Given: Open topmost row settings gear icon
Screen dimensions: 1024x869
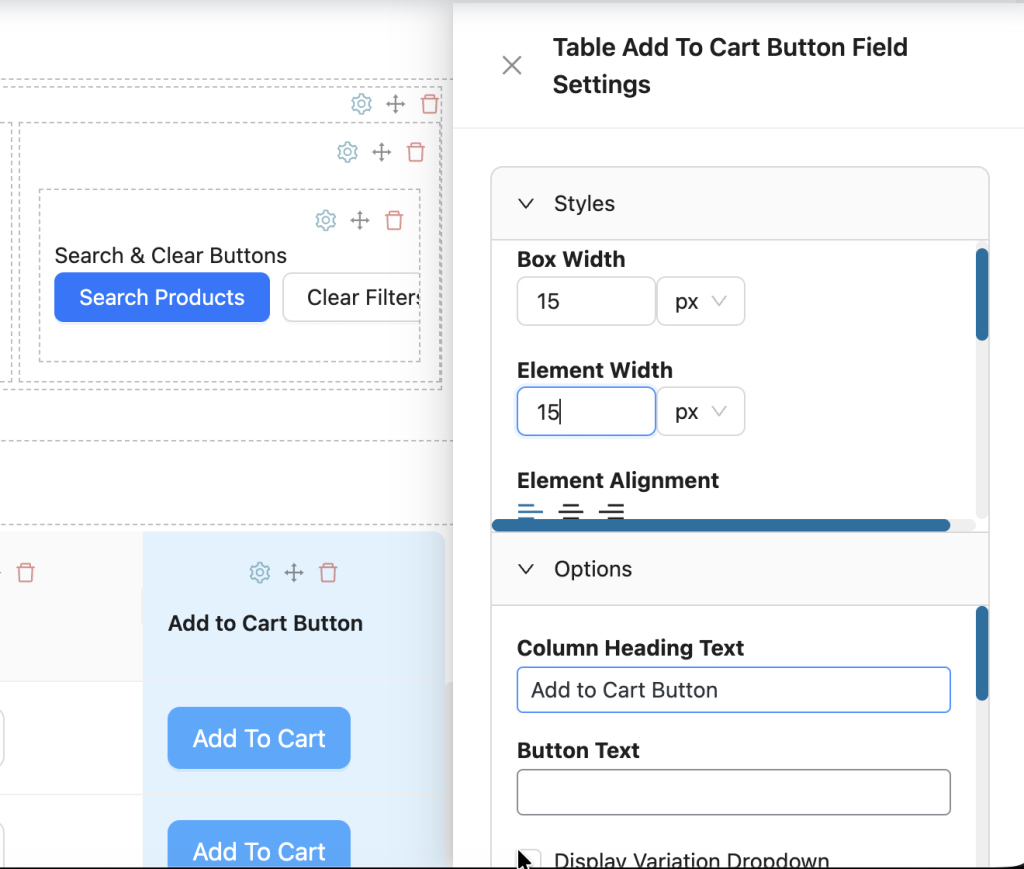Looking at the screenshot, I should [x=361, y=103].
